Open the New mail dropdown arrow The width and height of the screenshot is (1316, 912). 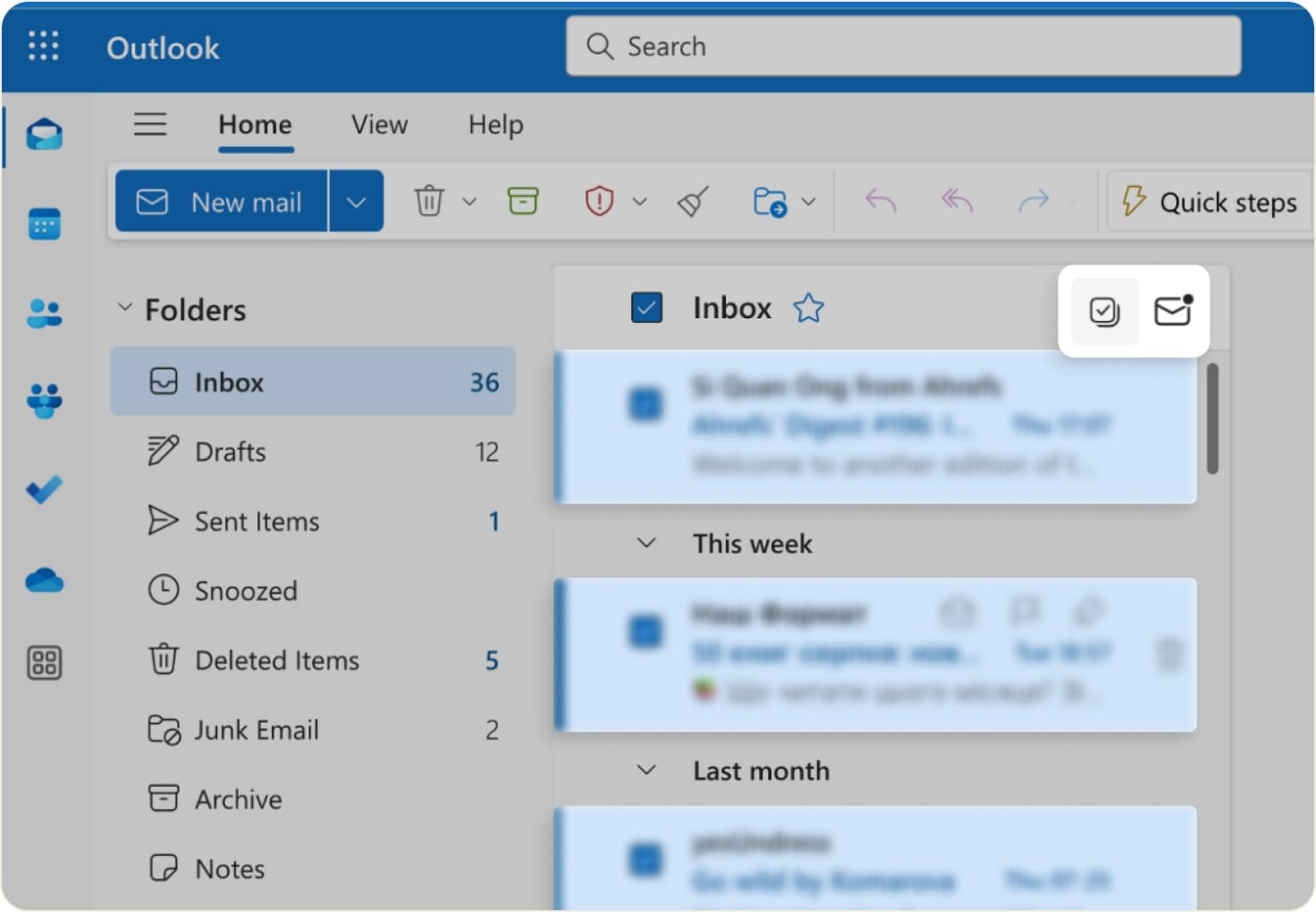pos(356,201)
